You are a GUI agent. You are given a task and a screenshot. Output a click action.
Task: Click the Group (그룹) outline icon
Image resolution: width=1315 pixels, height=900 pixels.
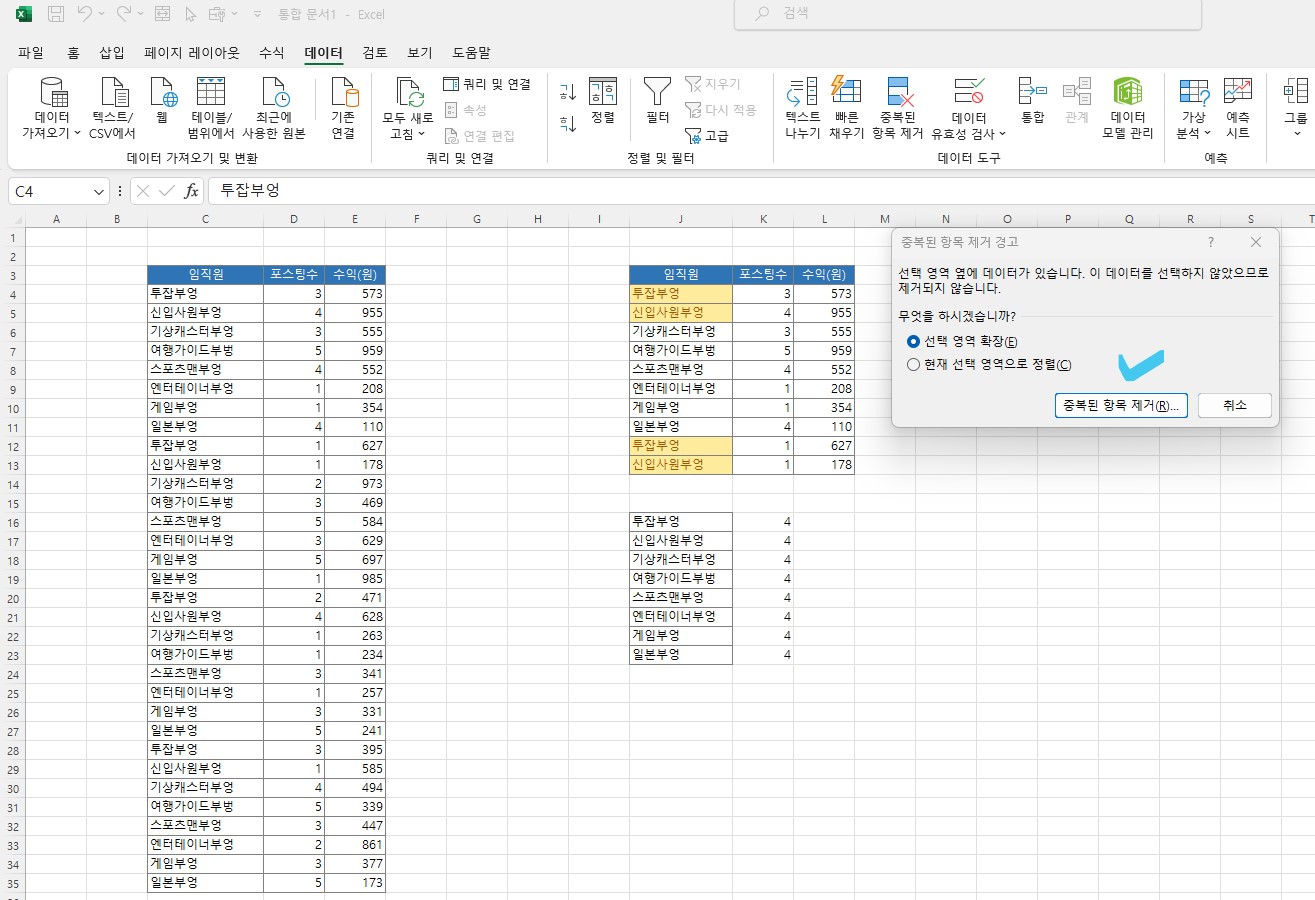(x=1295, y=92)
